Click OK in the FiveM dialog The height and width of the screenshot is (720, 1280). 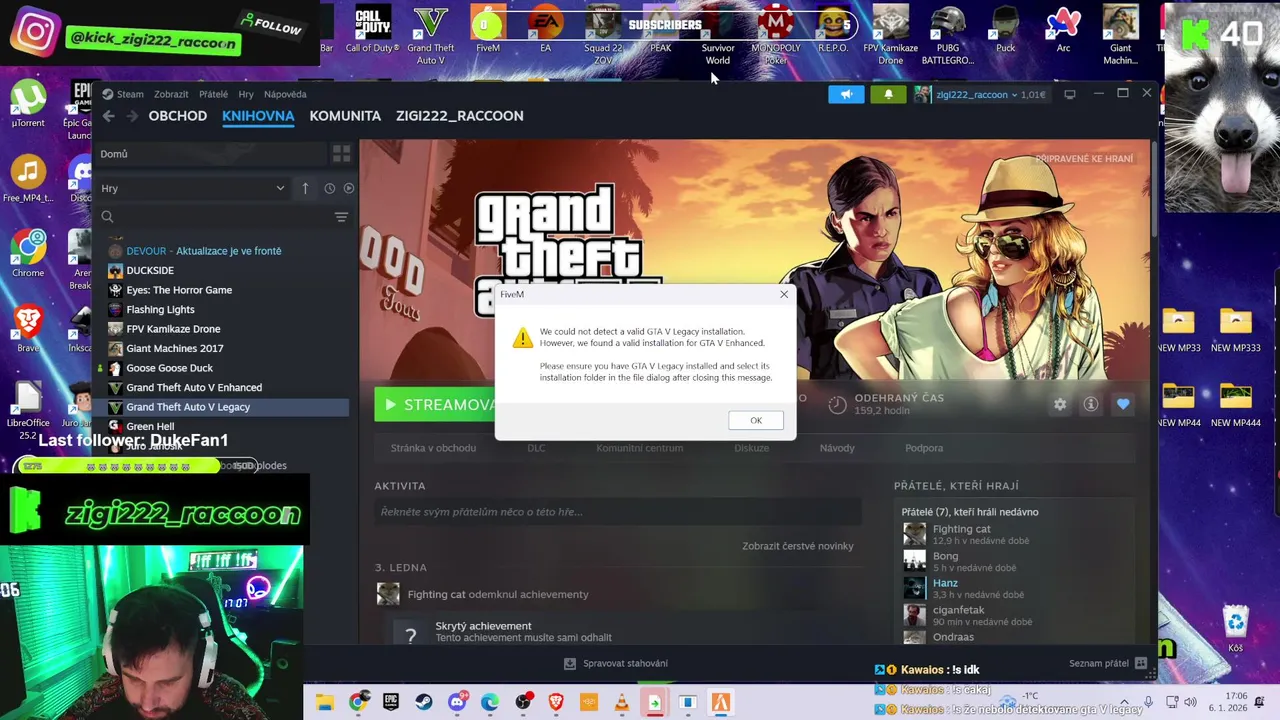click(x=756, y=420)
